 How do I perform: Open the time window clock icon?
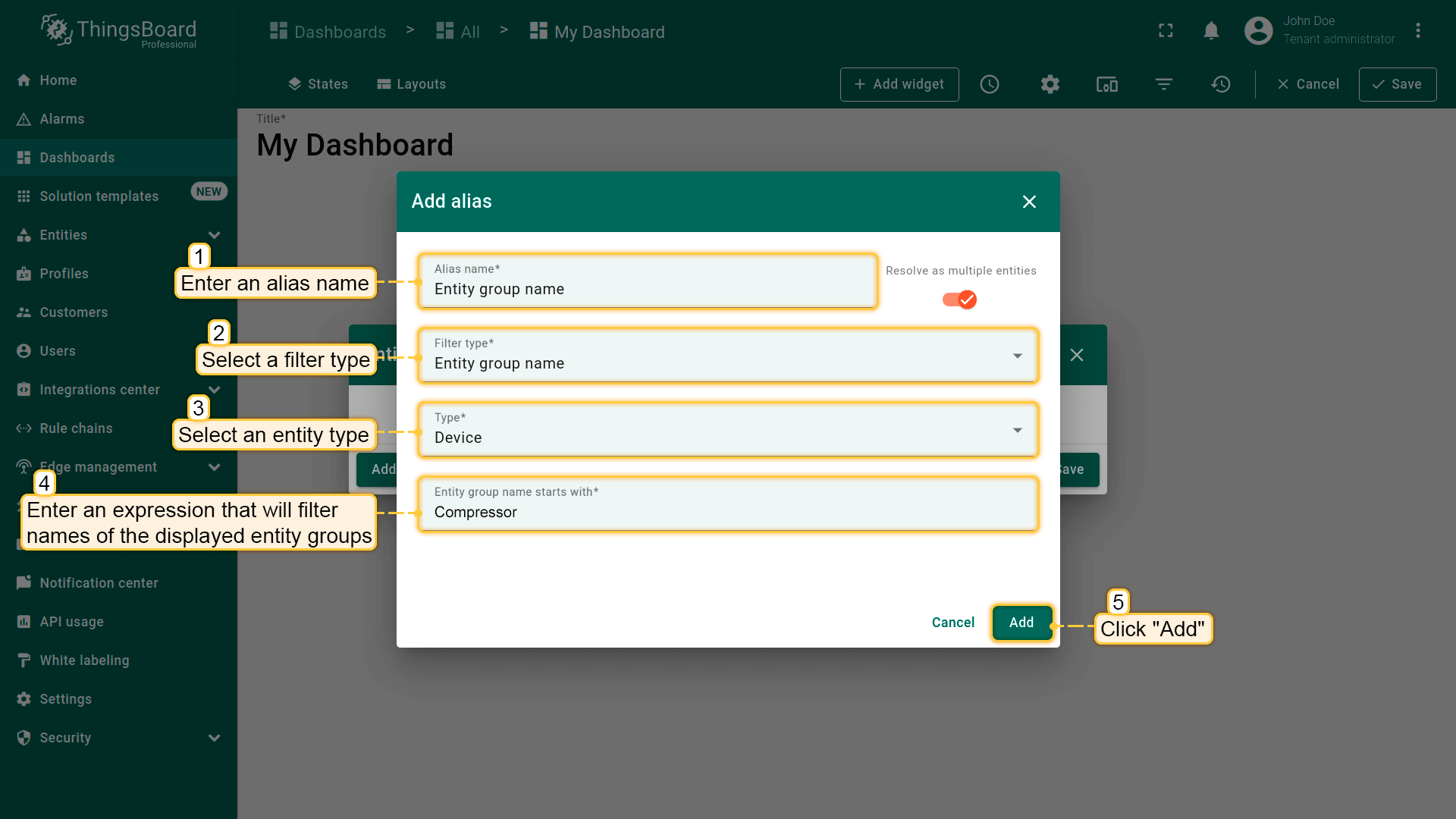[x=990, y=84]
